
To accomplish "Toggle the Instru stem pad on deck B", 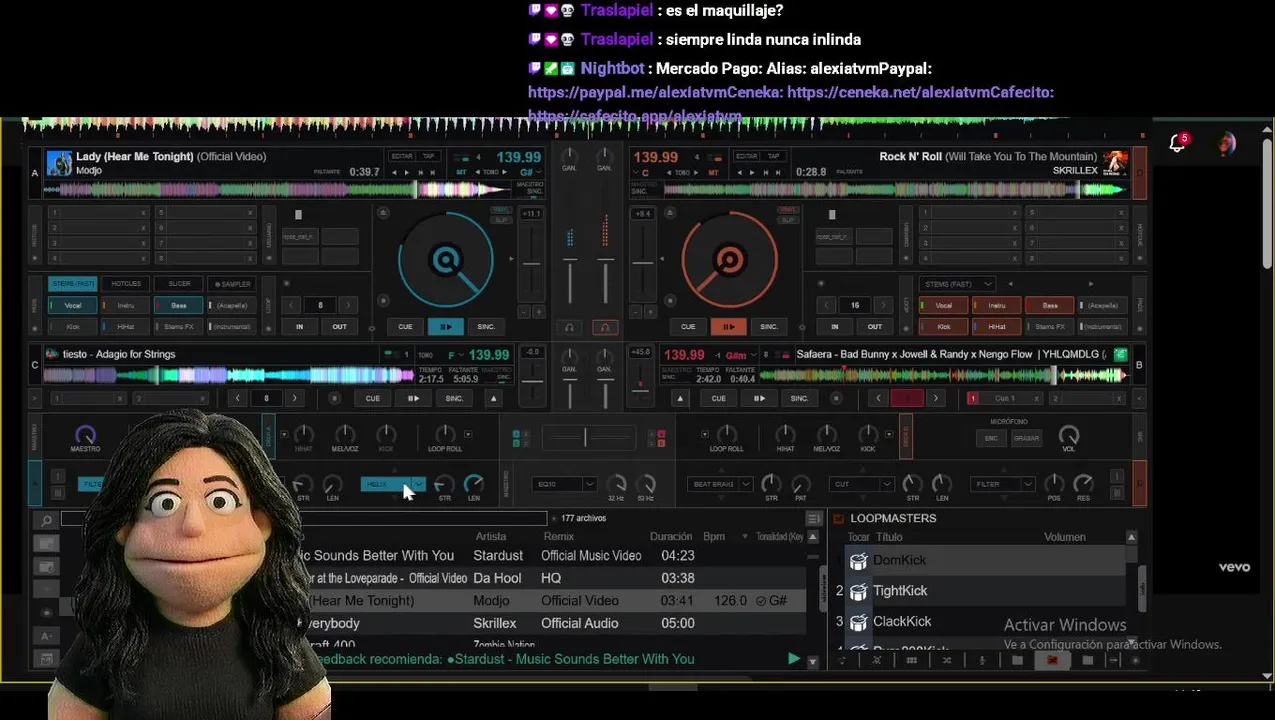I will coord(997,306).
